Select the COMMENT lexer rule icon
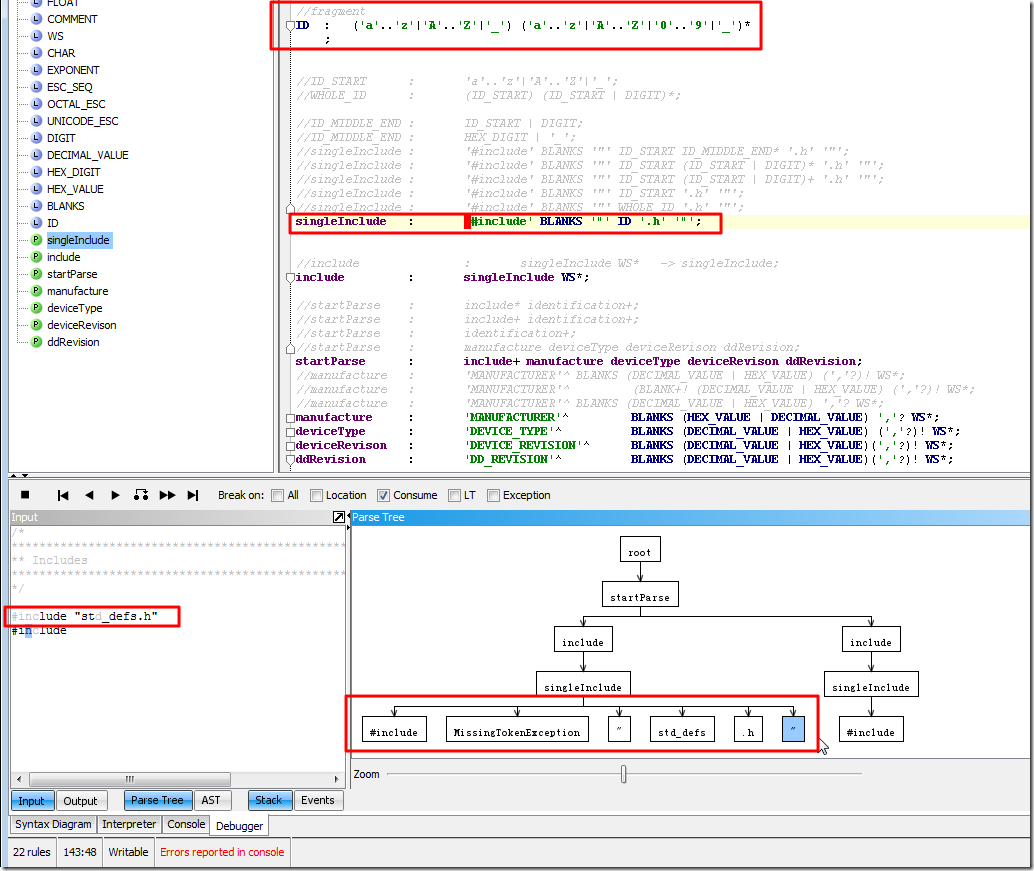This screenshot has height=871, width=1034. 37,19
